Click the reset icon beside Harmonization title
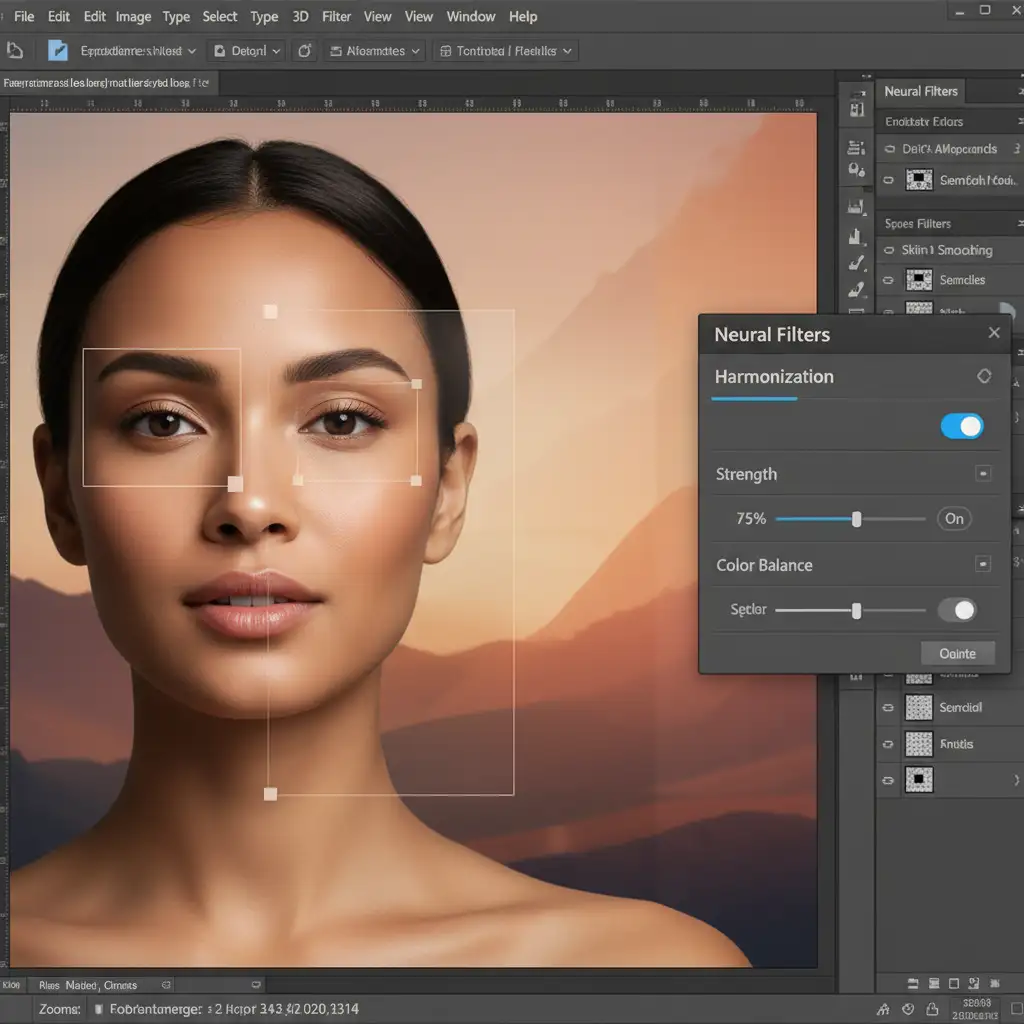Viewport: 1024px width, 1024px height. click(984, 376)
